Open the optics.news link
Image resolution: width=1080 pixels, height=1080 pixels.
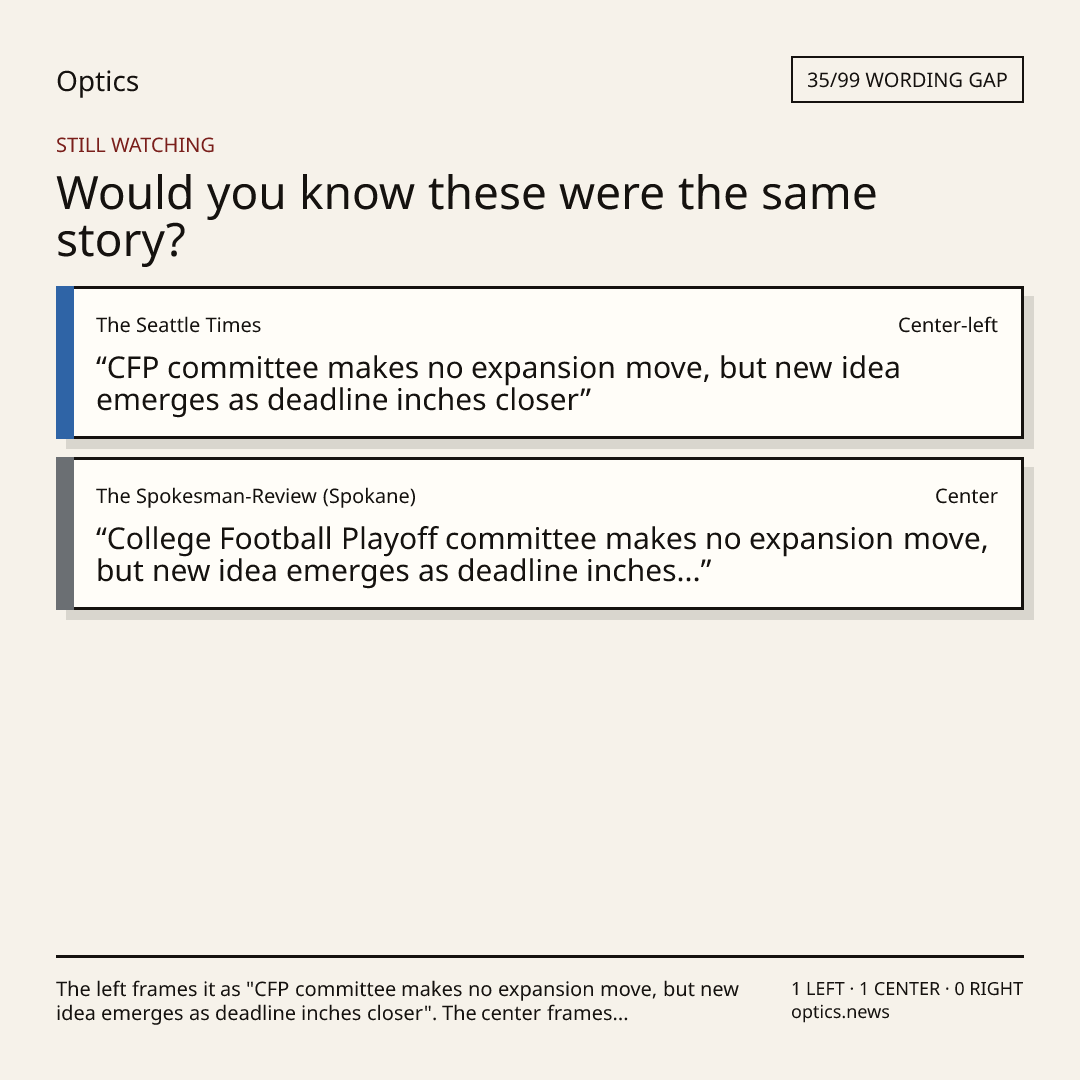coord(840,1012)
